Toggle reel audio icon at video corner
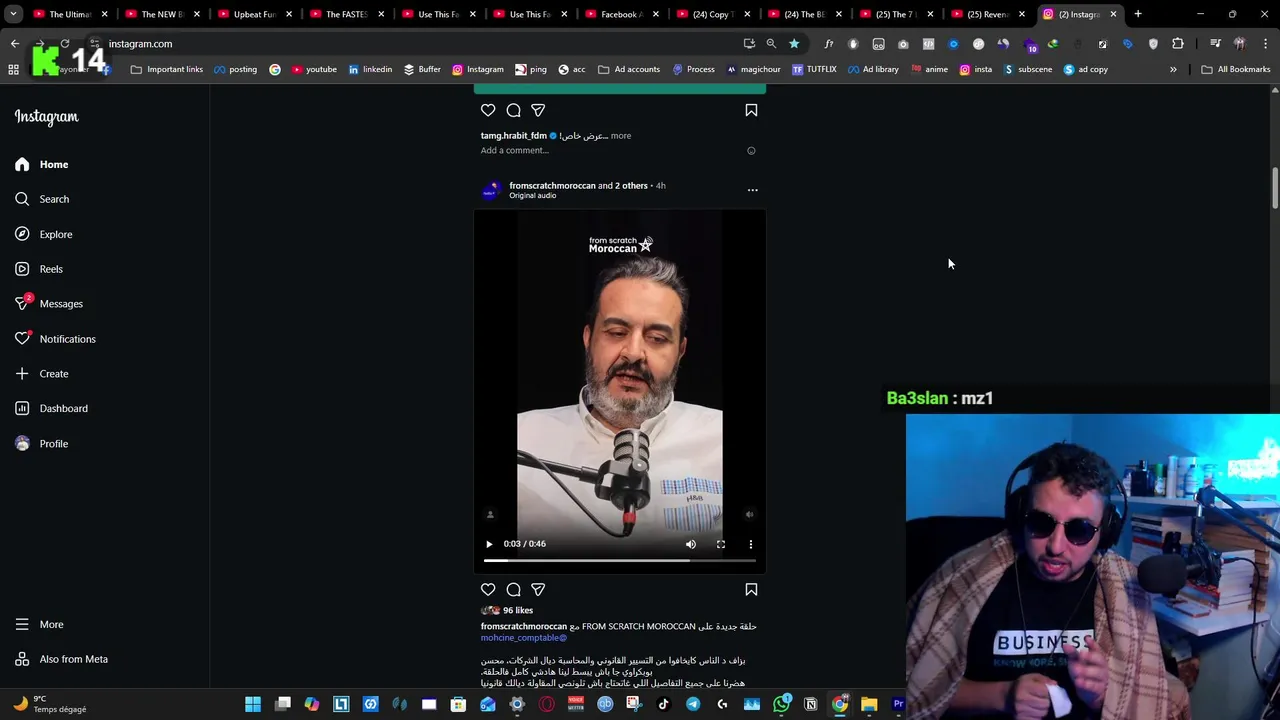This screenshot has width=1280, height=720. click(x=749, y=514)
